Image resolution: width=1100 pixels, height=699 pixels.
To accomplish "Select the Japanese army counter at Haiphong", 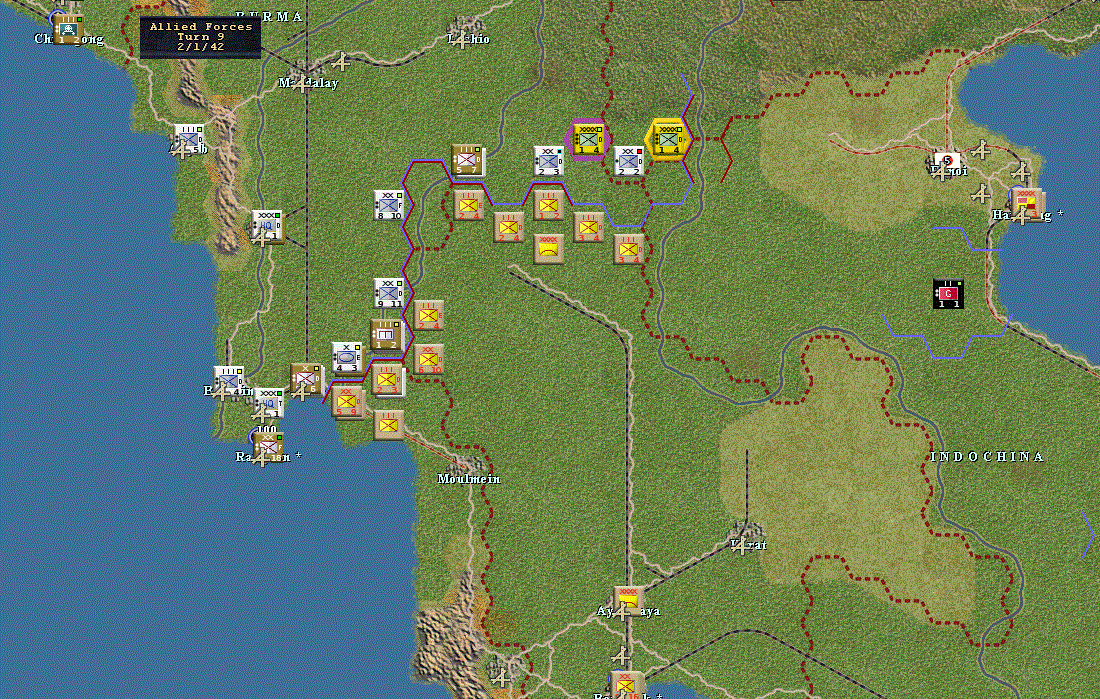I will click(1027, 204).
